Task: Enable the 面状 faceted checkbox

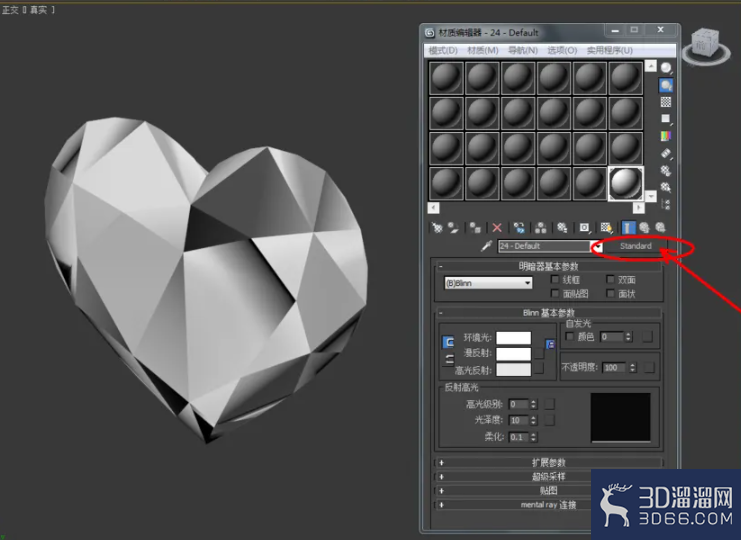Action: point(611,293)
